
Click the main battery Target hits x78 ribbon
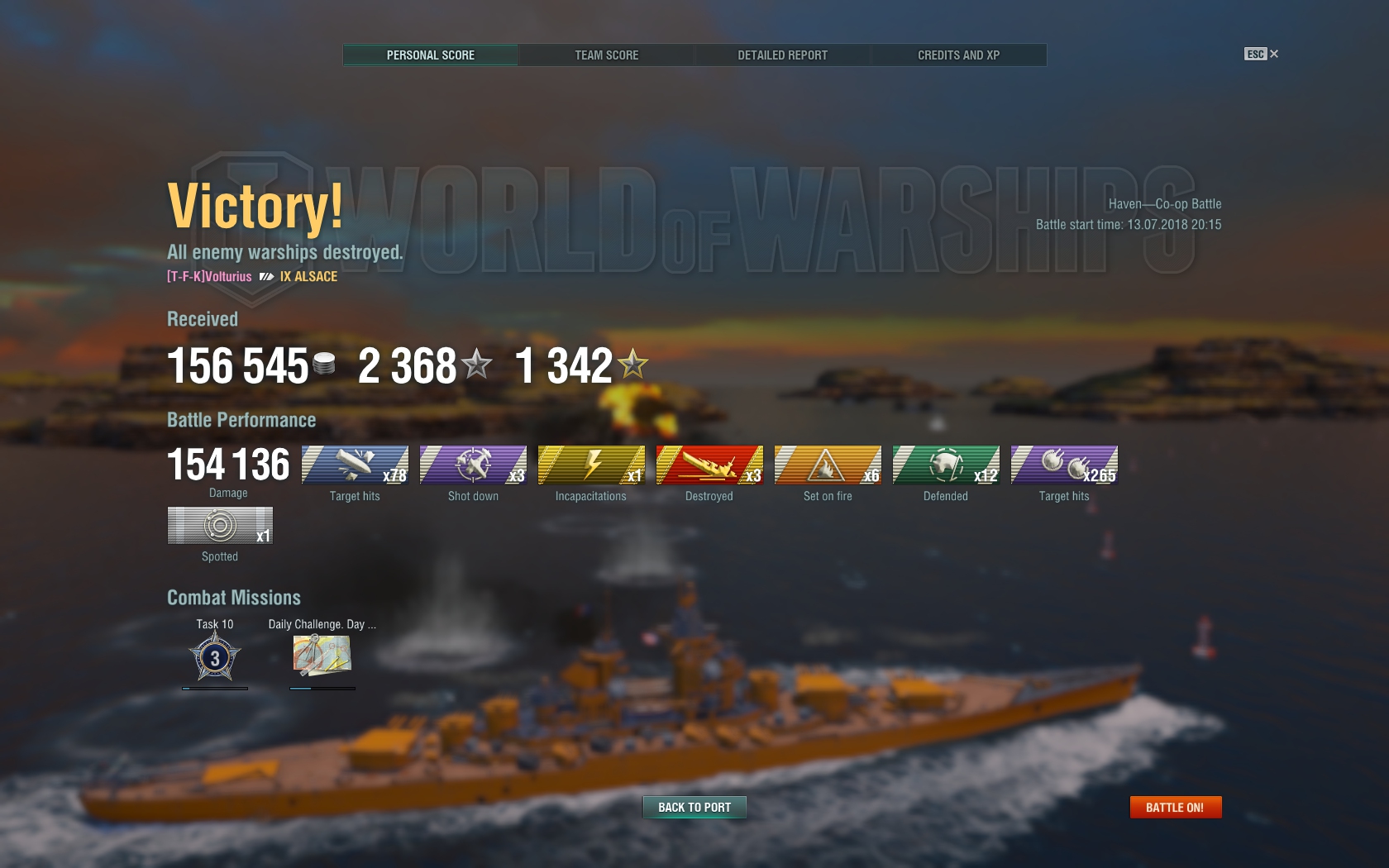click(x=355, y=465)
